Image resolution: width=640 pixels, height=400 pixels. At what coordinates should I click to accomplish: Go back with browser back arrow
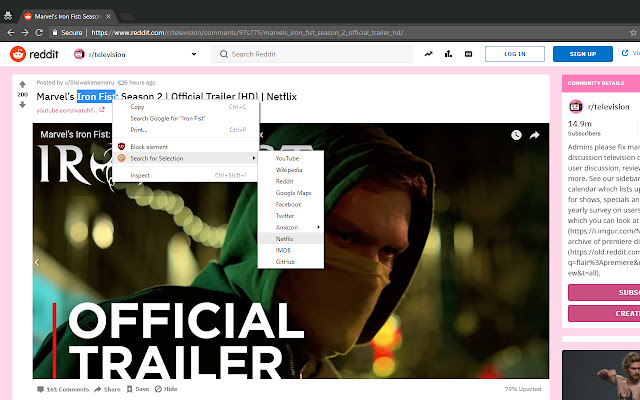pos(11,33)
